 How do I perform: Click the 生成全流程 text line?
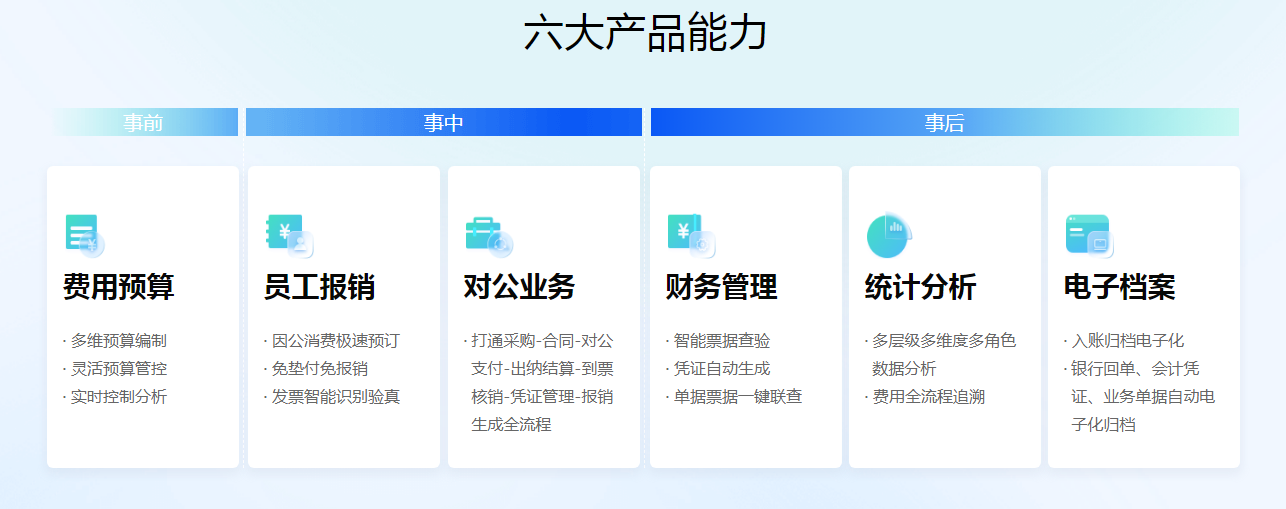511,425
